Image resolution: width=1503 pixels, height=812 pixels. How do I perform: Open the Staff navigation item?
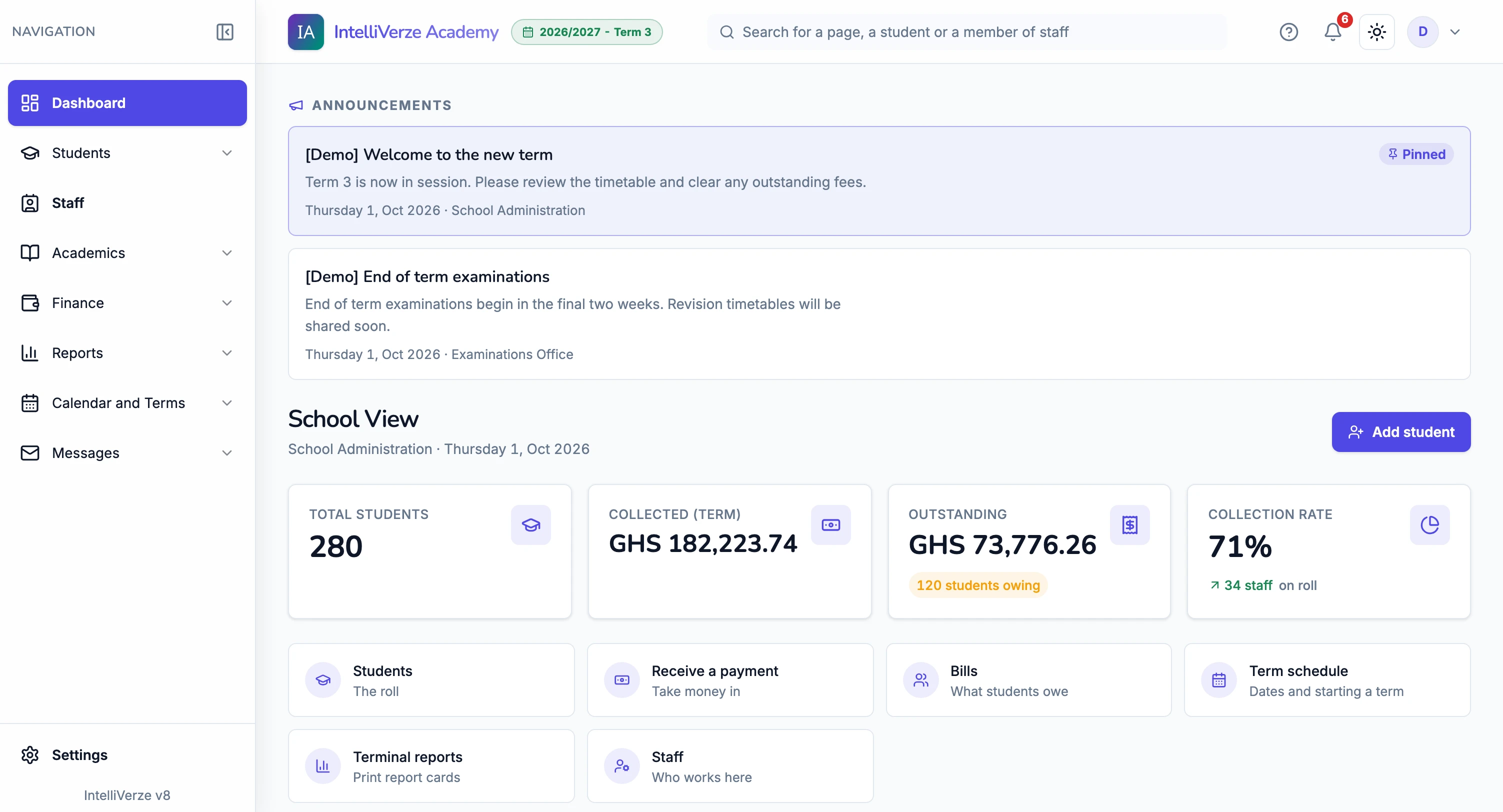tap(127, 203)
